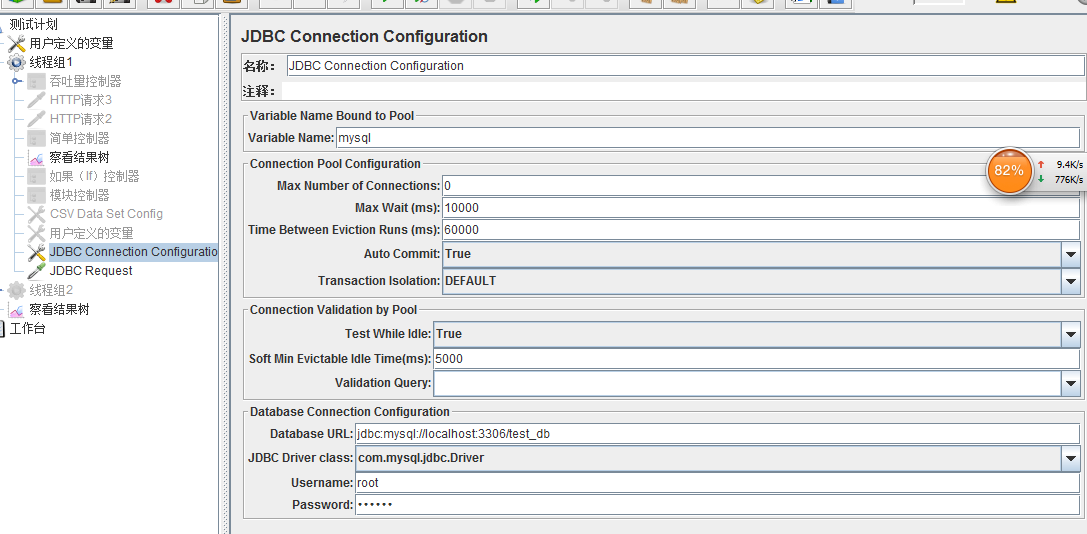Open the Test While Idle dropdown
The height and width of the screenshot is (534, 1087).
pos(1070,335)
